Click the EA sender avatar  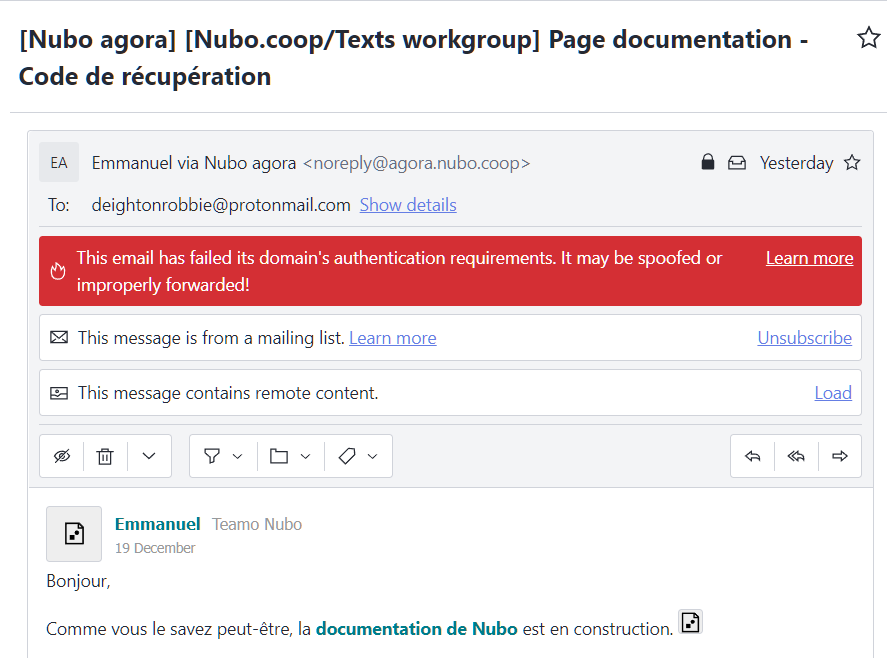point(59,162)
